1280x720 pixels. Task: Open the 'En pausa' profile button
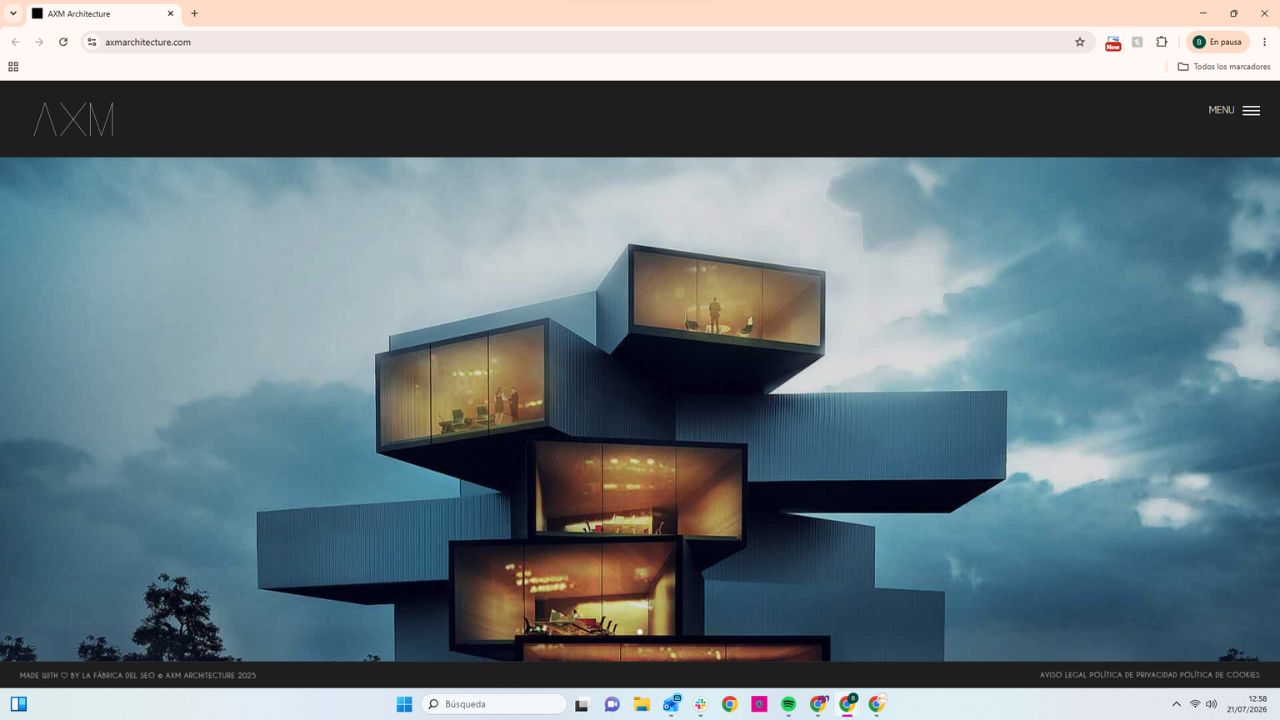(1218, 42)
